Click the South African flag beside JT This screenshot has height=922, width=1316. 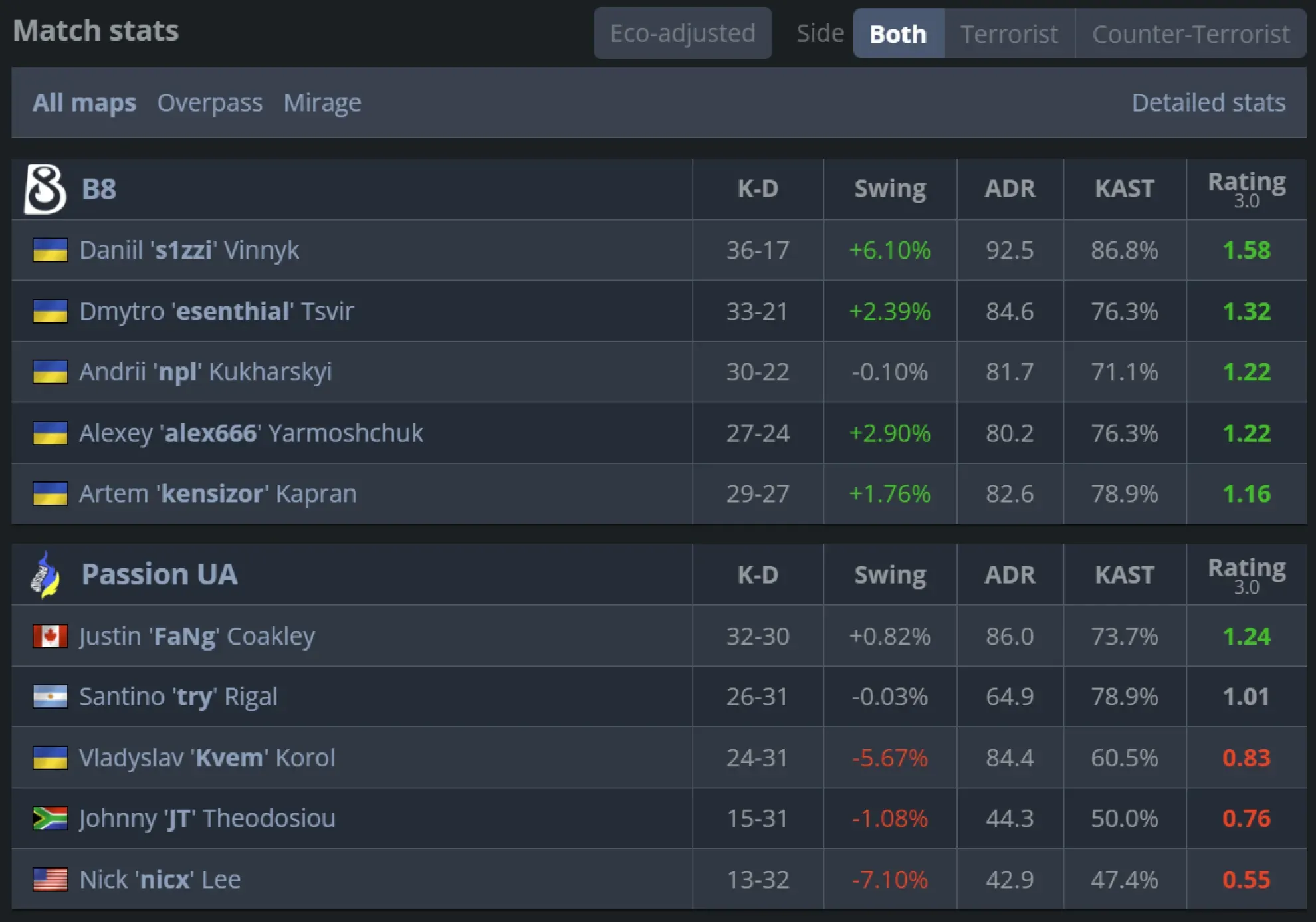[x=51, y=818]
